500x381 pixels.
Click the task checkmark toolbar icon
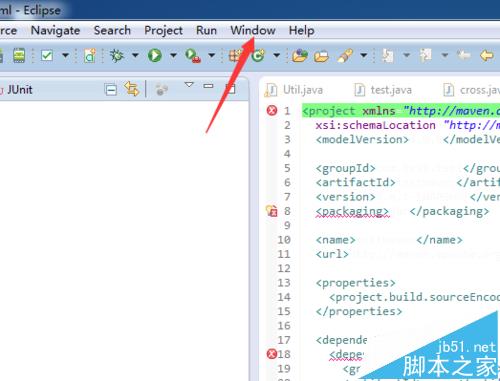pyautogui.click(x=47, y=55)
